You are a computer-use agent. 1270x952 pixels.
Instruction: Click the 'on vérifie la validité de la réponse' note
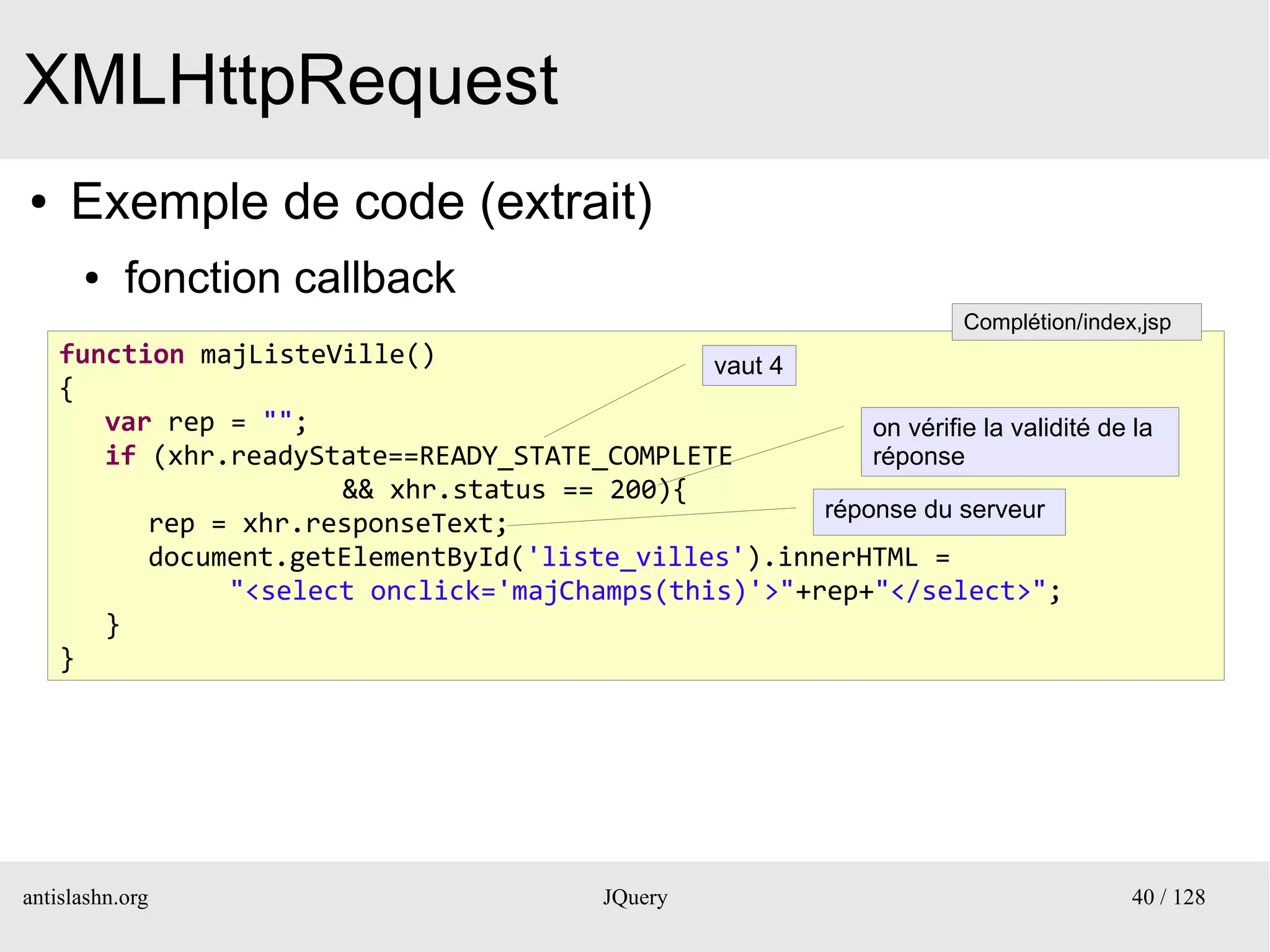(1019, 442)
